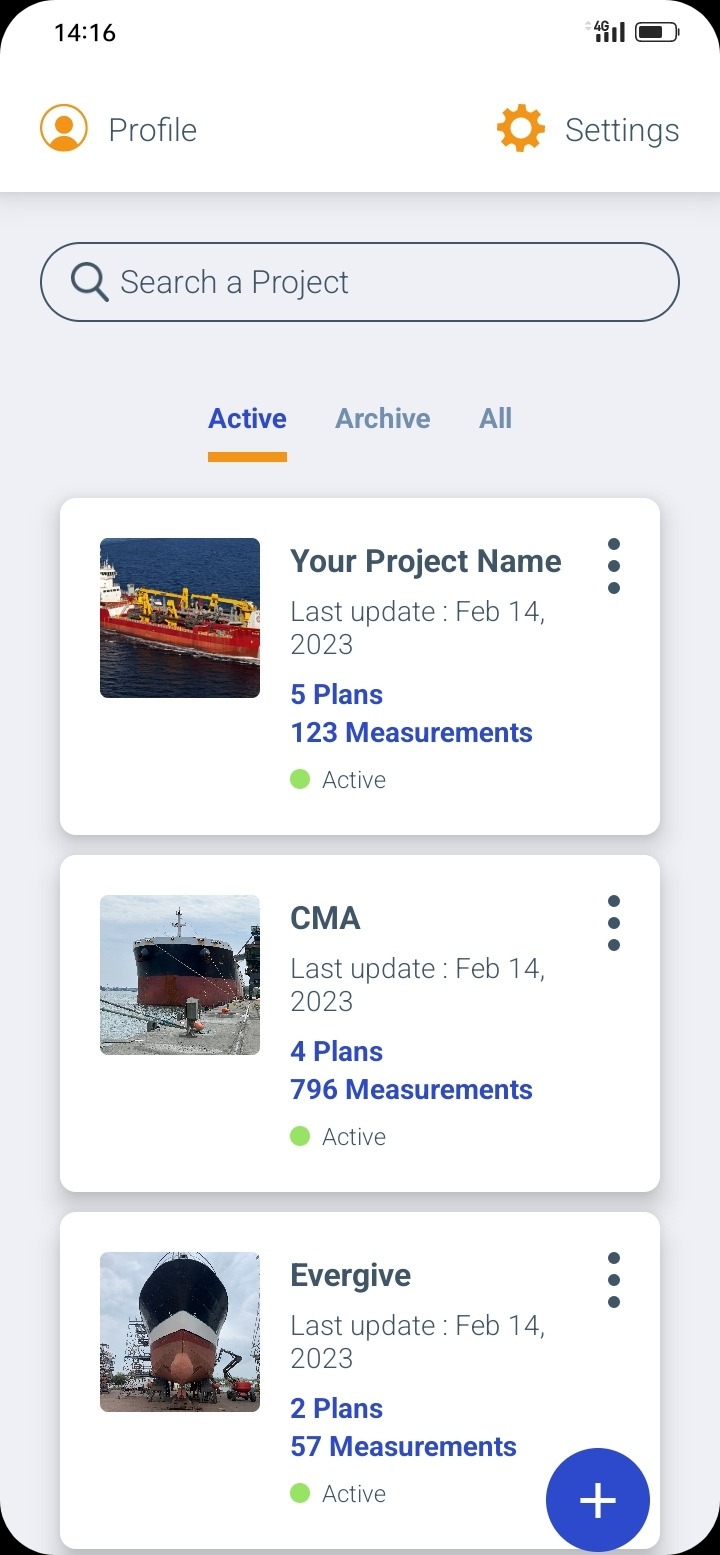Image resolution: width=720 pixels, height=1555 pixels.
Task: Open the 796 Measurements link
Action: coord(411,1090)
